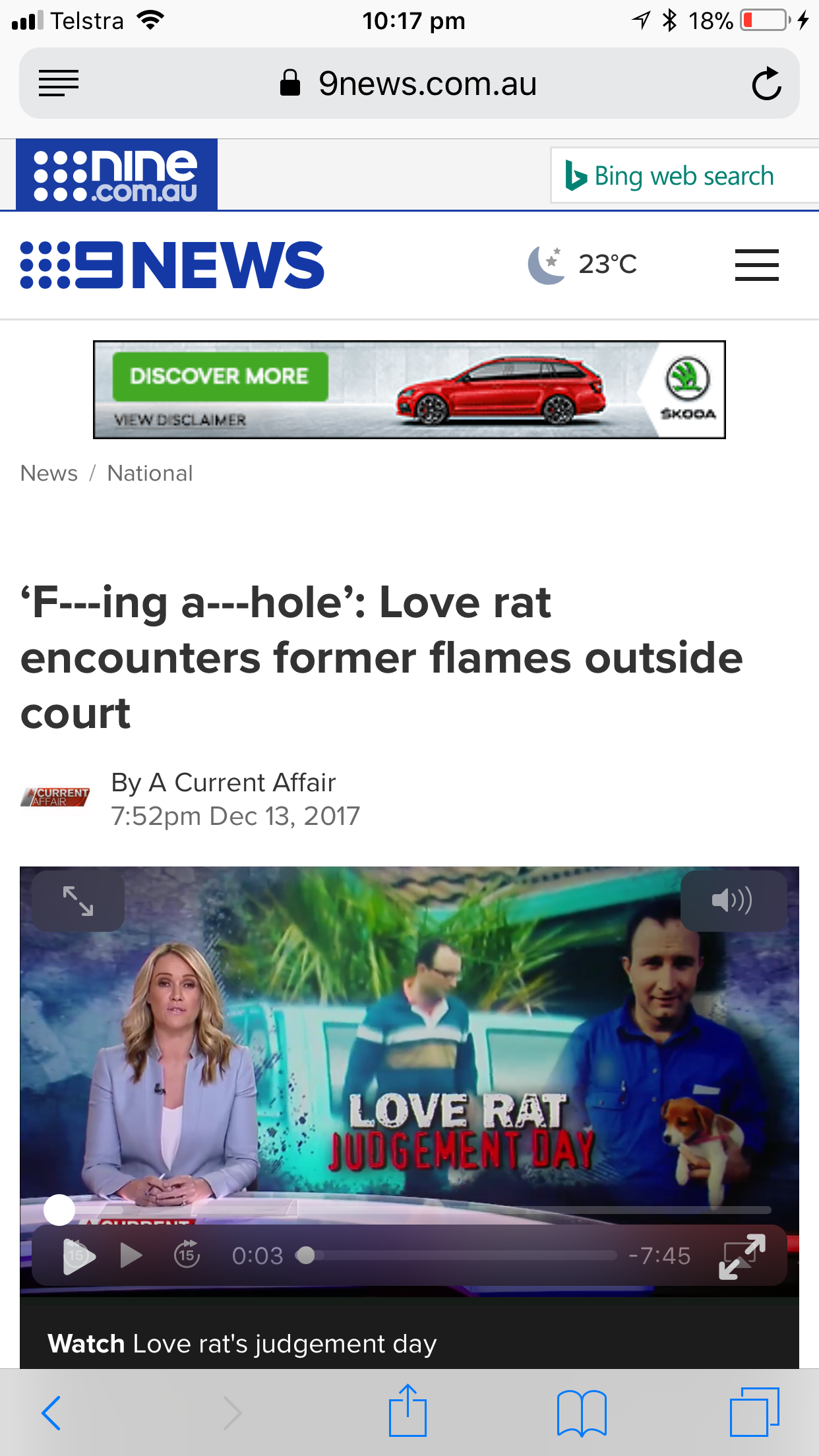The height and width of the screenshot is (1456, 819).
Task: Open the News breadcrumb link
Action: point(49,473)
